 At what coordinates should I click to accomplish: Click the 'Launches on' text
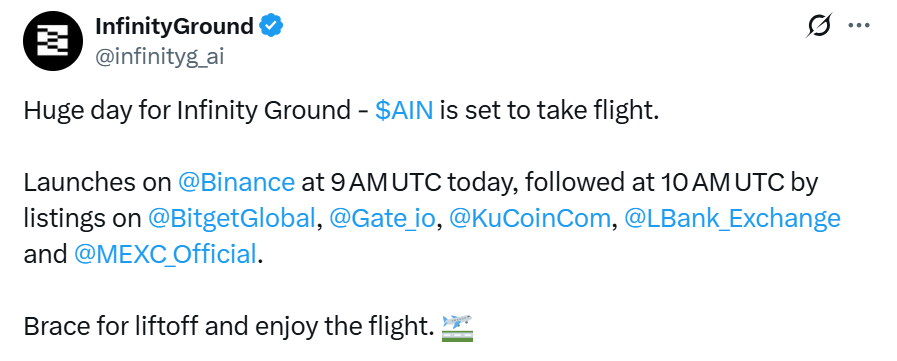pyautogui.click(x=97, y=182)
